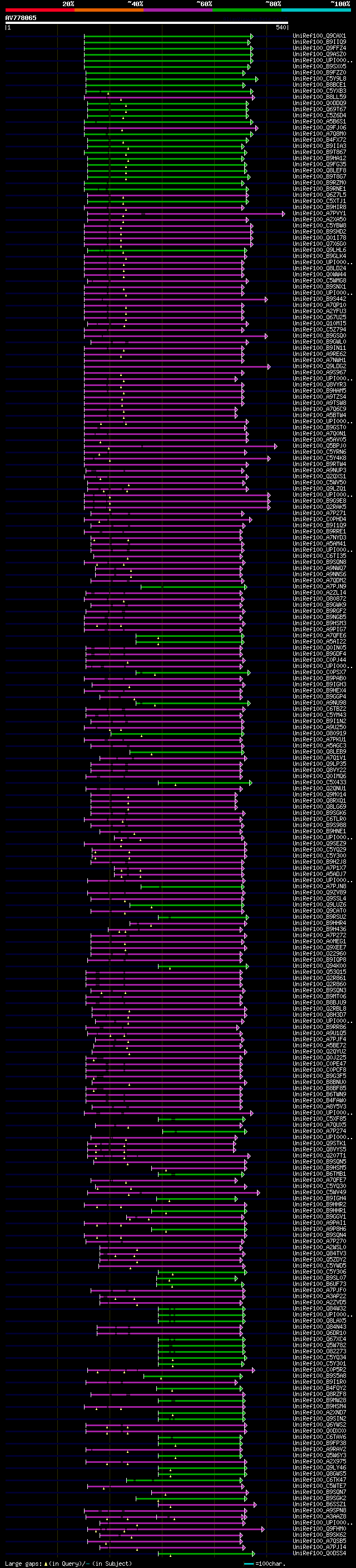The image size is (356, 1568).
Task: Click the red 20% identity color bar
Action: [40, 10]
